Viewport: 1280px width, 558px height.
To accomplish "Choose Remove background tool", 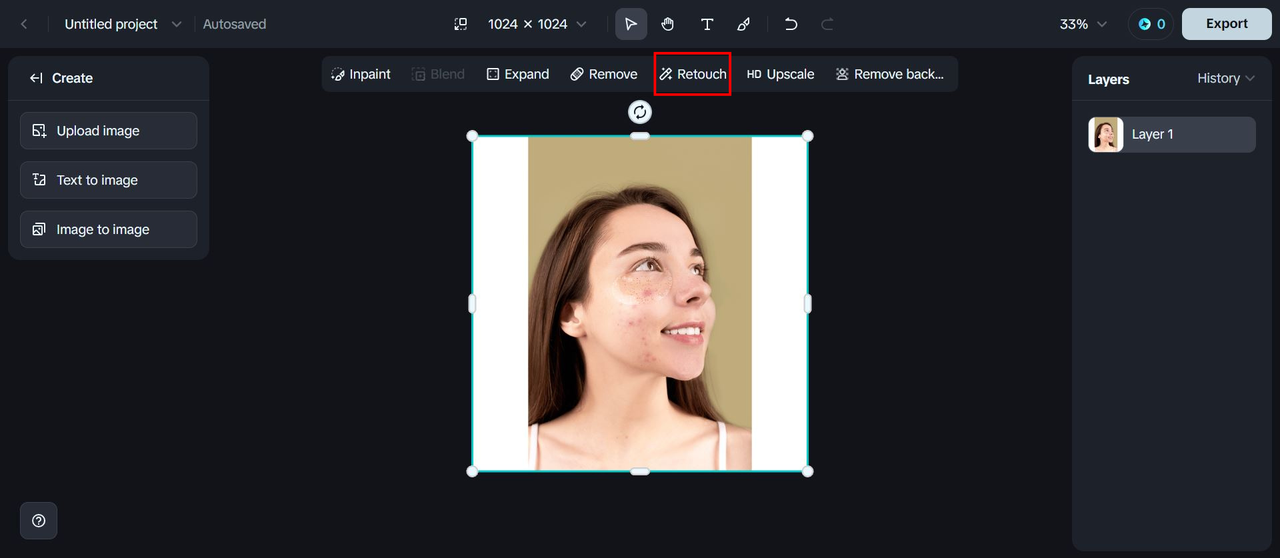I will 890,74.
